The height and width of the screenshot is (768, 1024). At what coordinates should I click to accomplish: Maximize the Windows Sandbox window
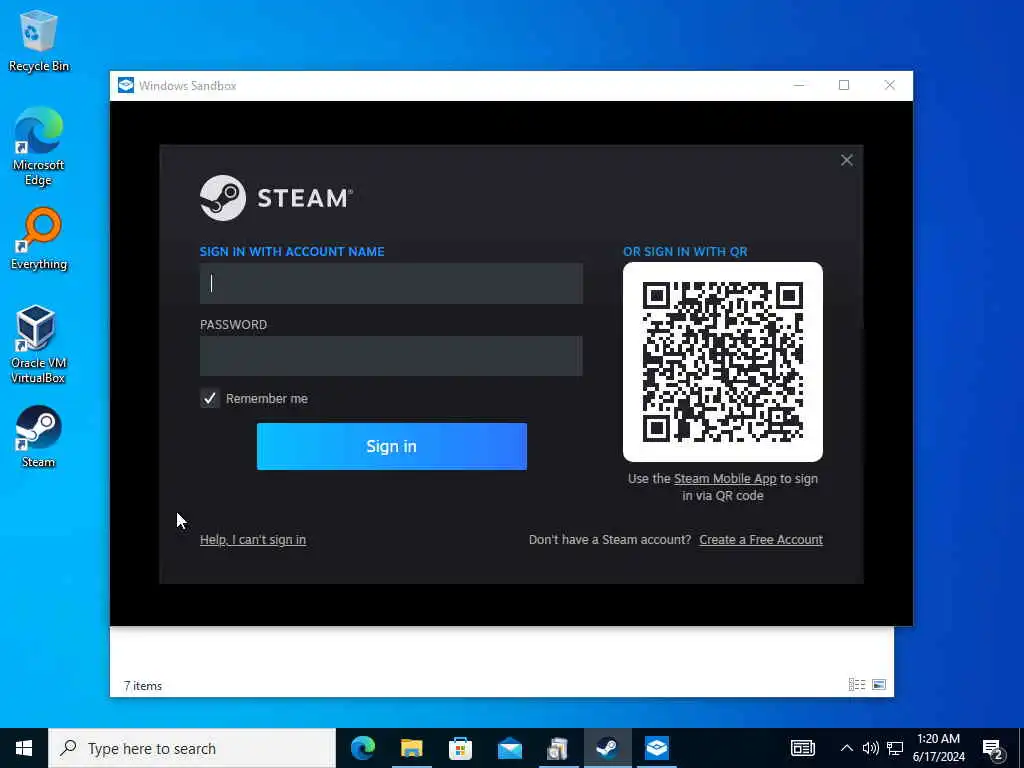click(844, 86)
